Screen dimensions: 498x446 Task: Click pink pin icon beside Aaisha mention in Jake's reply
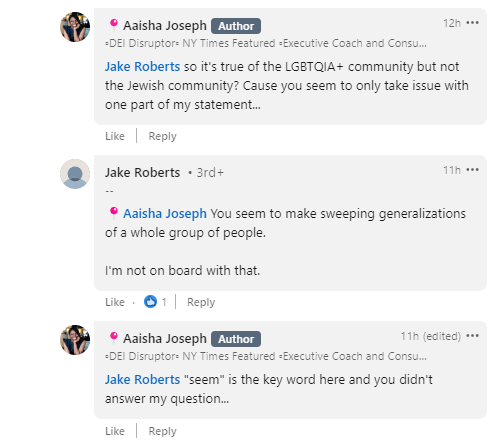point(114,213)
